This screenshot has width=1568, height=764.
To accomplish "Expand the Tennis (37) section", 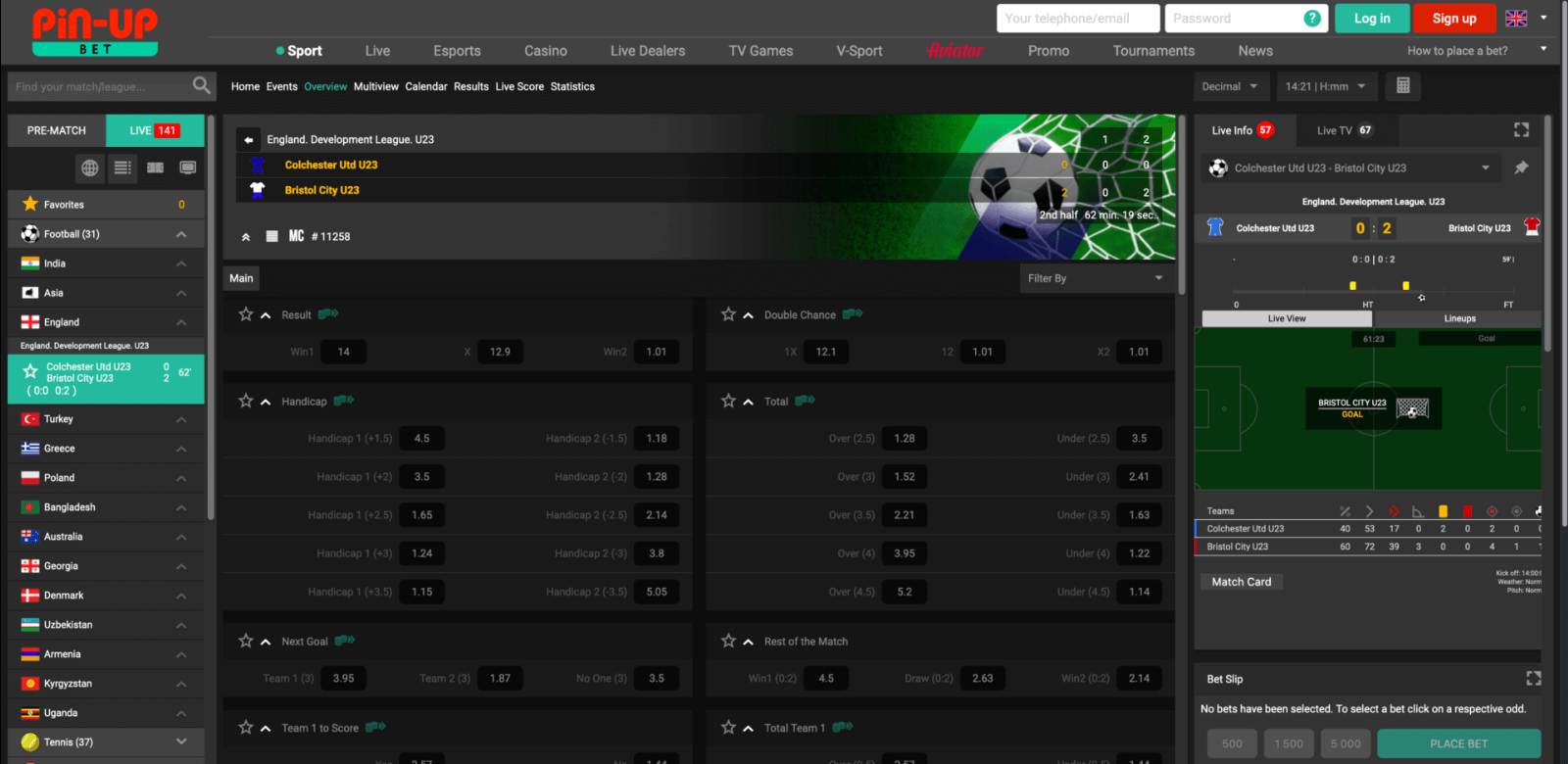I will pyautogui.click(x=181, y=741).
